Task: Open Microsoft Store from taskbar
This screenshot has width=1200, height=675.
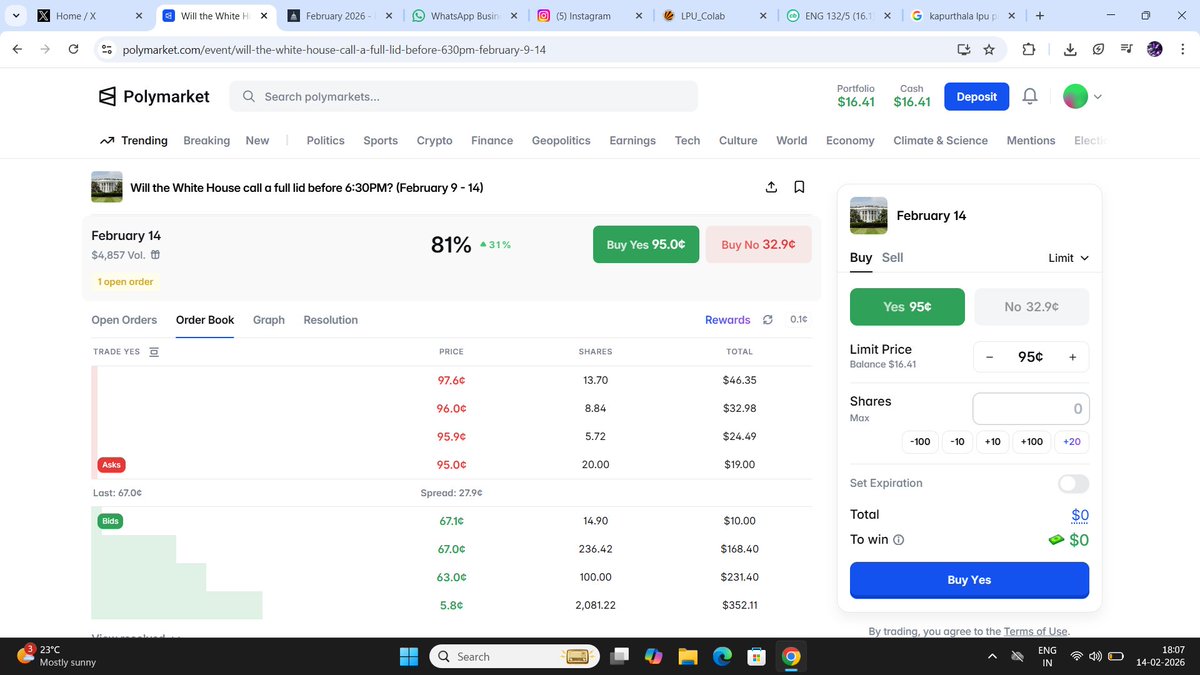Action: [757, 656]
